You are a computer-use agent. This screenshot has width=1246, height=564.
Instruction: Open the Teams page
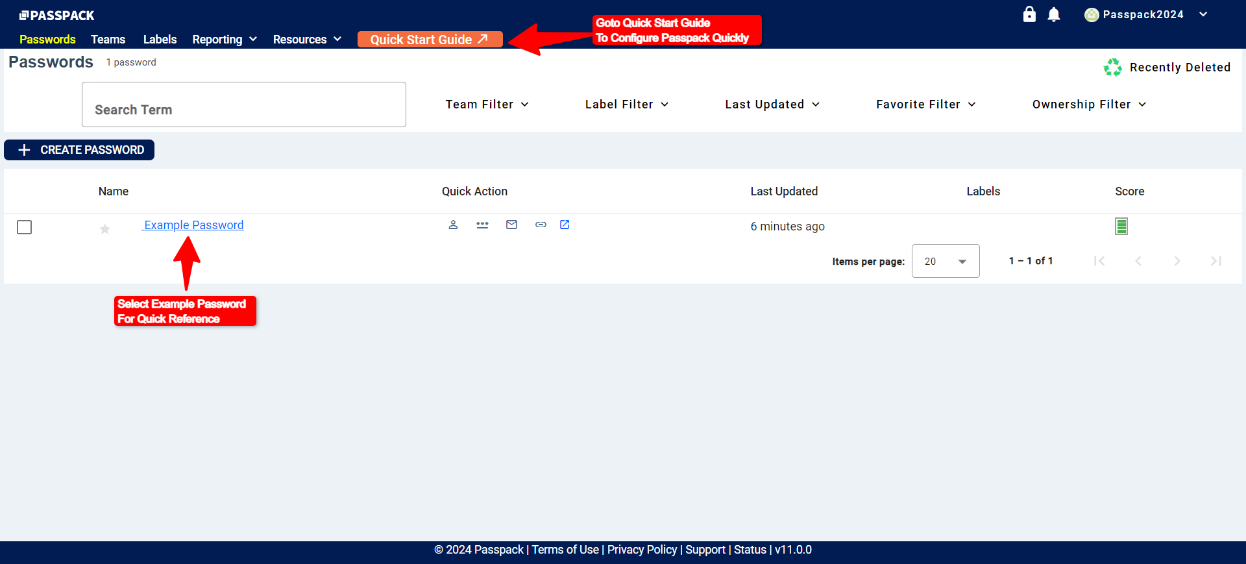(108, 39)
